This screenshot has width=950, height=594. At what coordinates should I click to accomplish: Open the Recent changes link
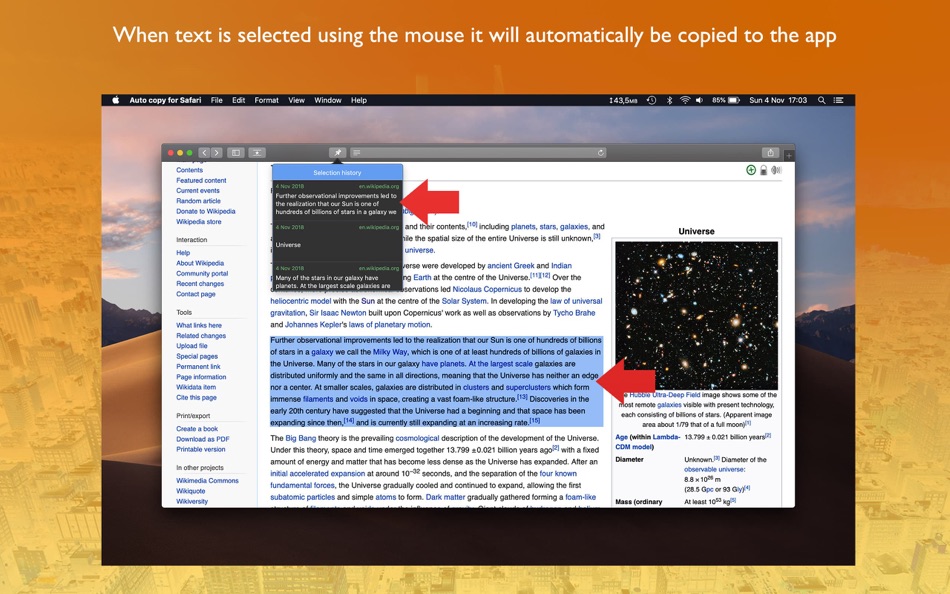(200, 284)
